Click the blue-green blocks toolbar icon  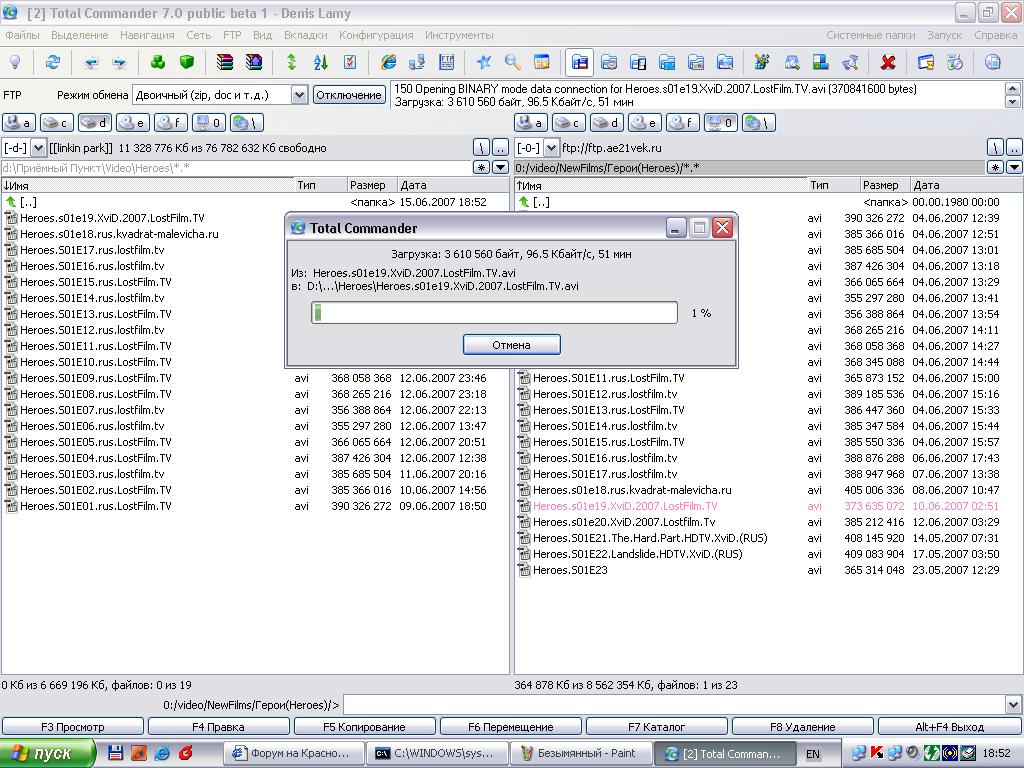point(821,62)
